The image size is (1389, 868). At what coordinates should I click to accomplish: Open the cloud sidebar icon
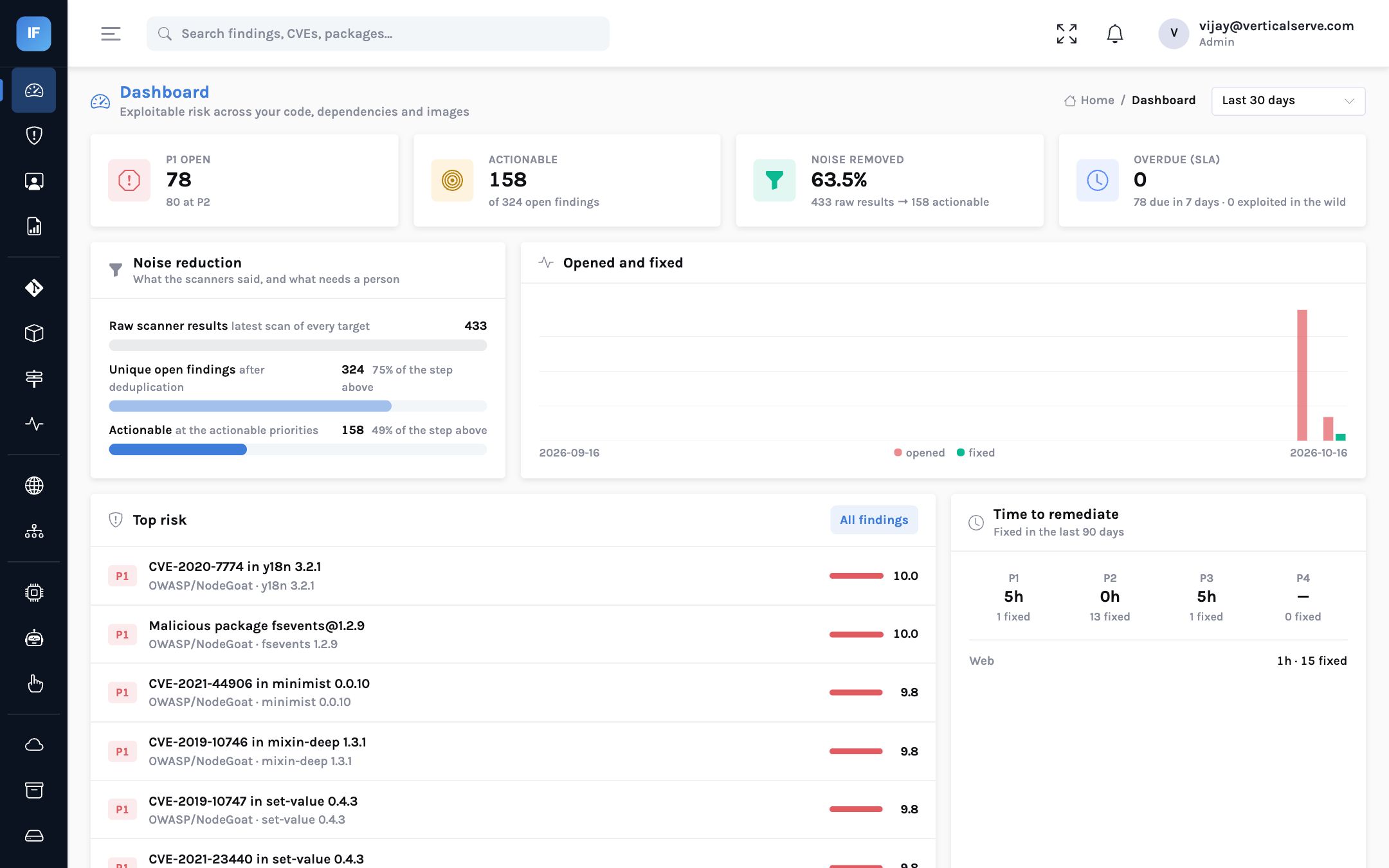[x=34, y=745]
